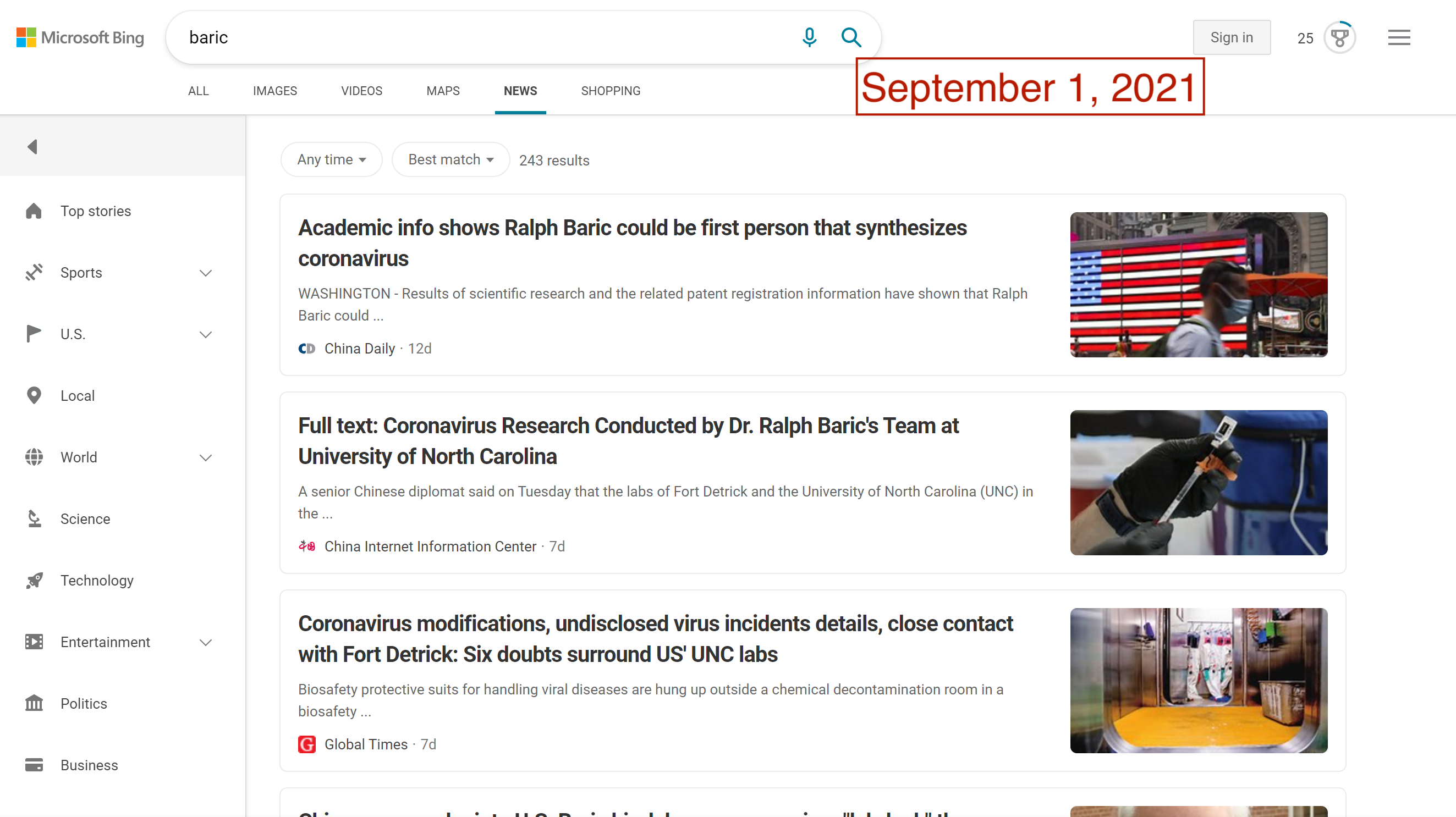Click the Science microscope icon
Screen dimensions: 1456x817
pyautogui.click(x=34, y=518)
